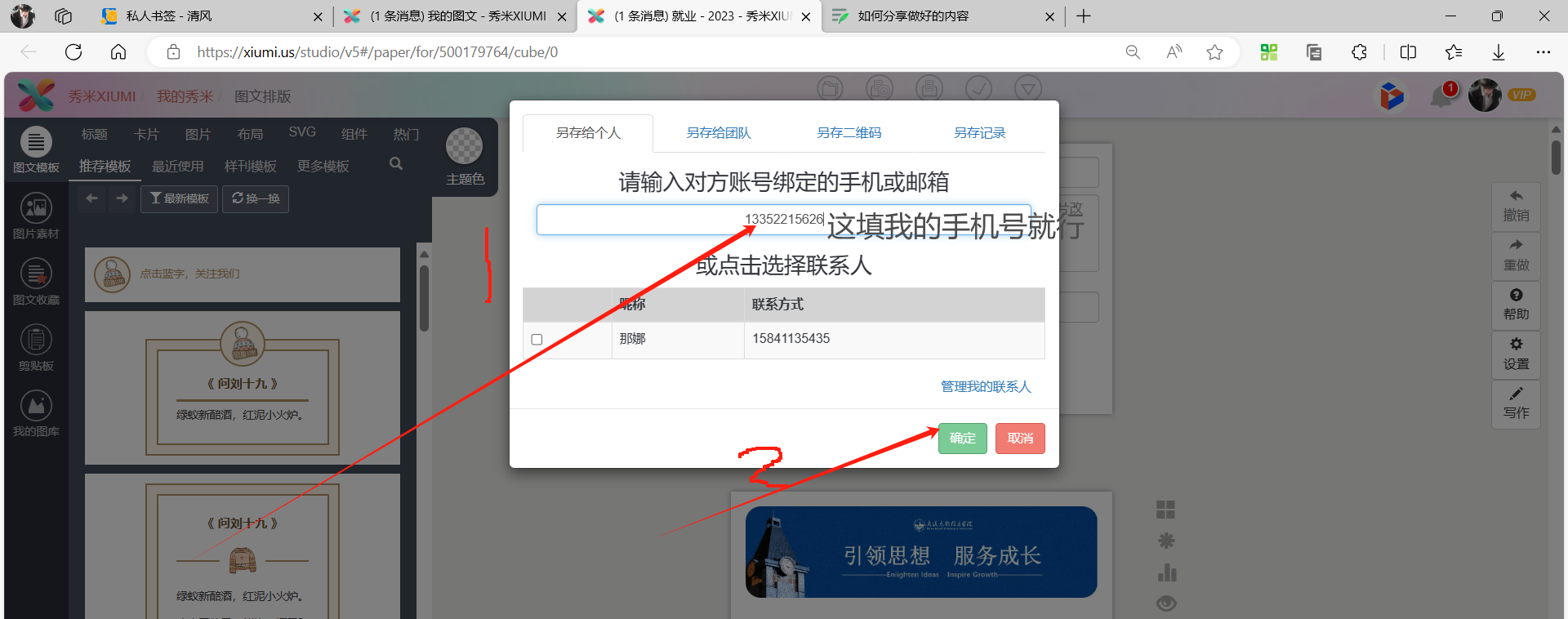
Task: Switch to 另存记录 tab
Action: coord(979,133)
